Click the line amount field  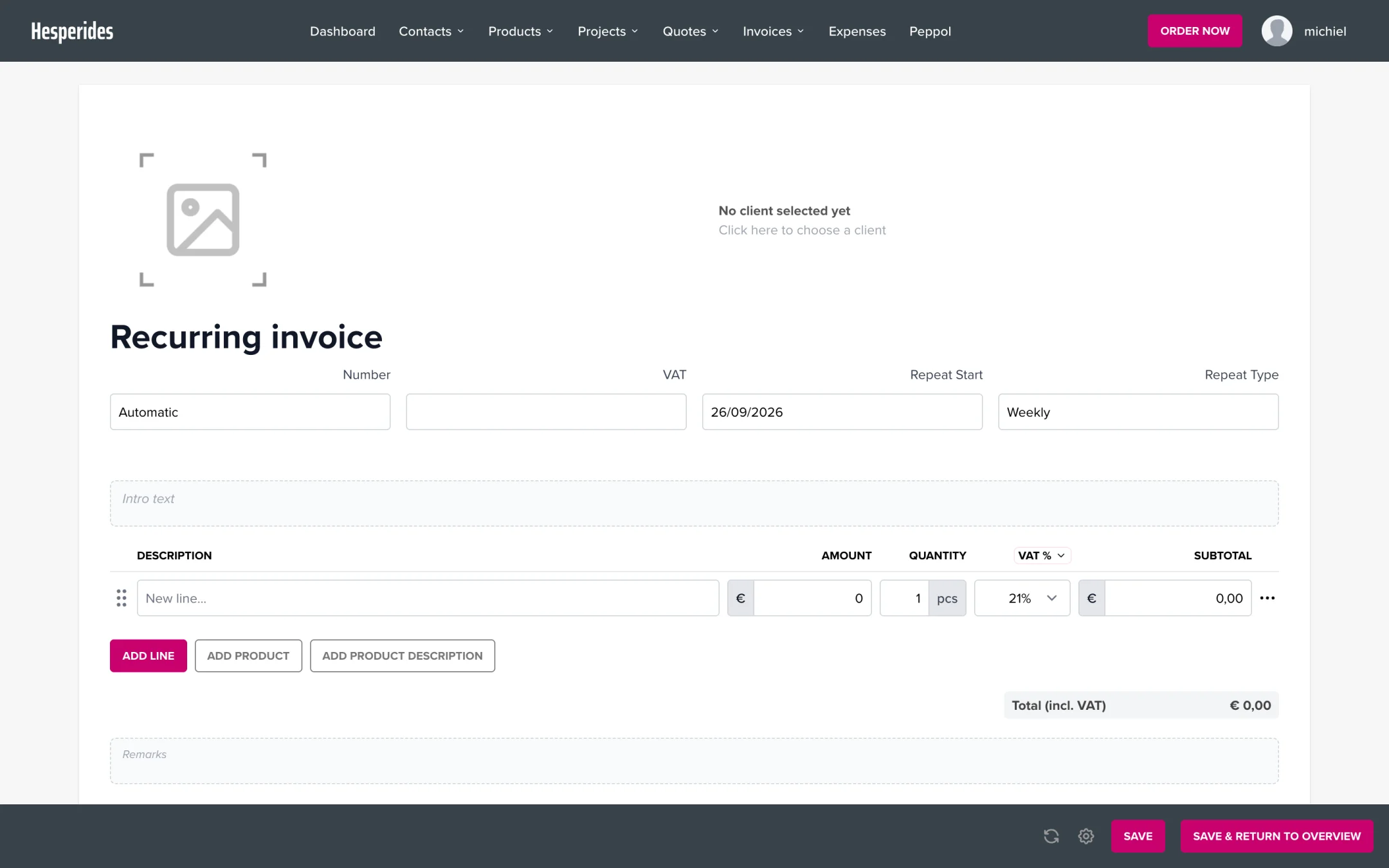[x=813, y=598]
